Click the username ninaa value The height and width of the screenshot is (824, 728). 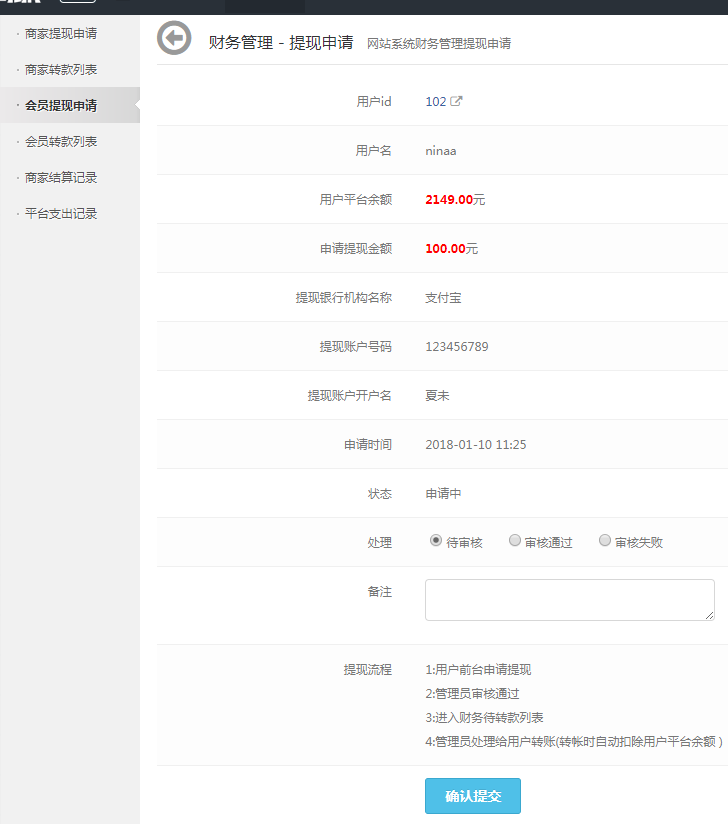[440, 151]
